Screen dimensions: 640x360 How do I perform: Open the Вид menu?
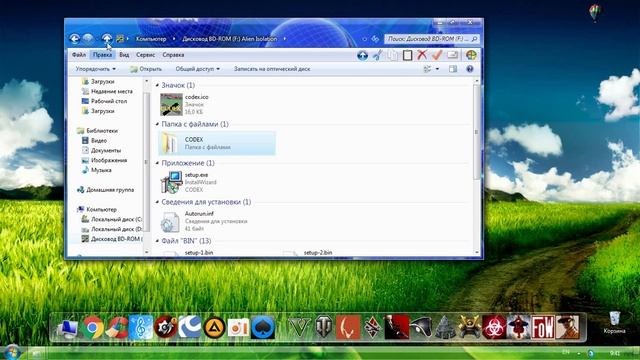click(124, 55)
